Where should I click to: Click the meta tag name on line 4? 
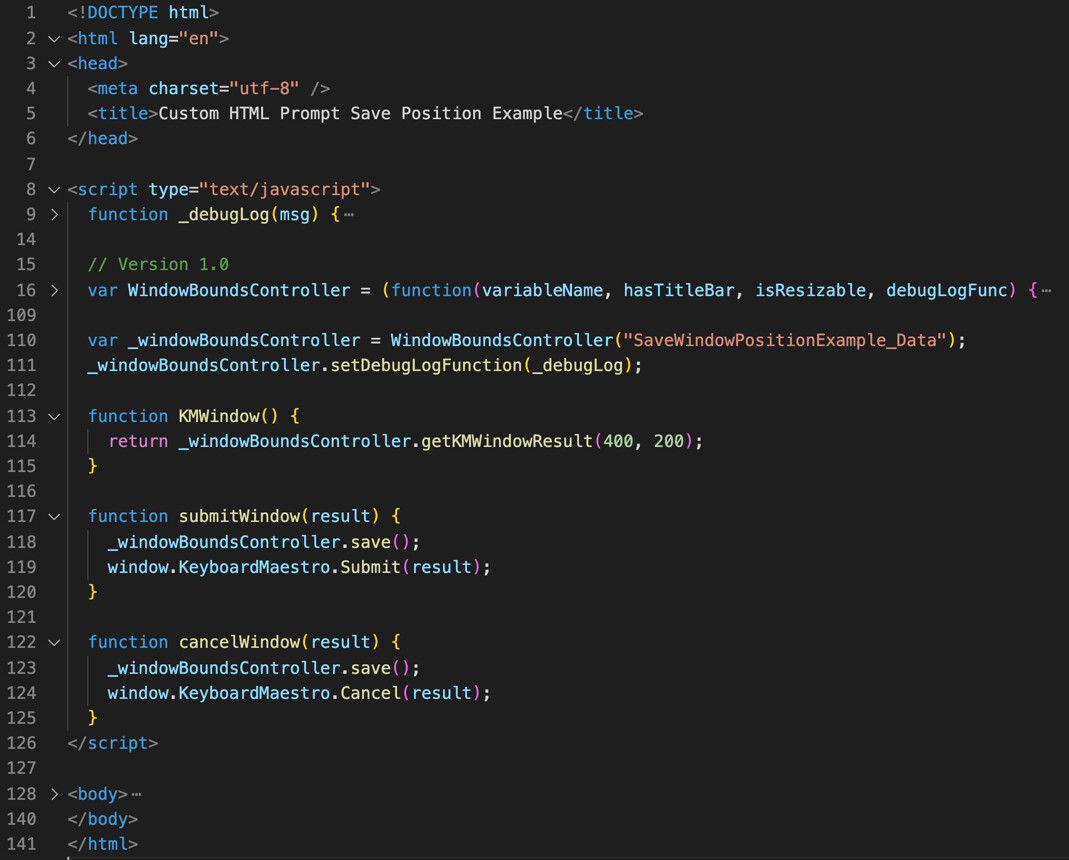tap(117, 89)
